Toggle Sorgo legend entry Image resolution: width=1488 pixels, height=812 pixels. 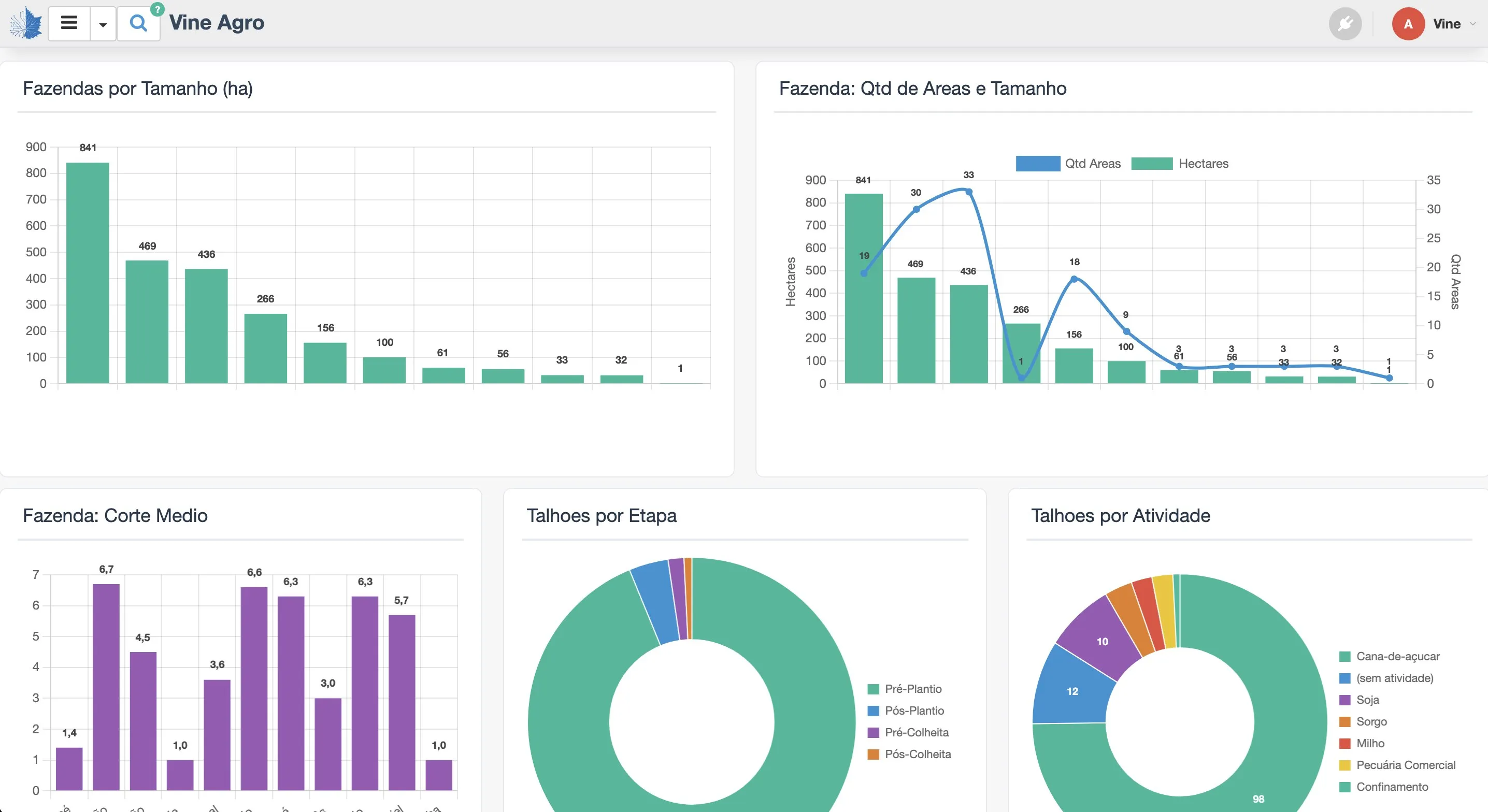coord(1364,722)
